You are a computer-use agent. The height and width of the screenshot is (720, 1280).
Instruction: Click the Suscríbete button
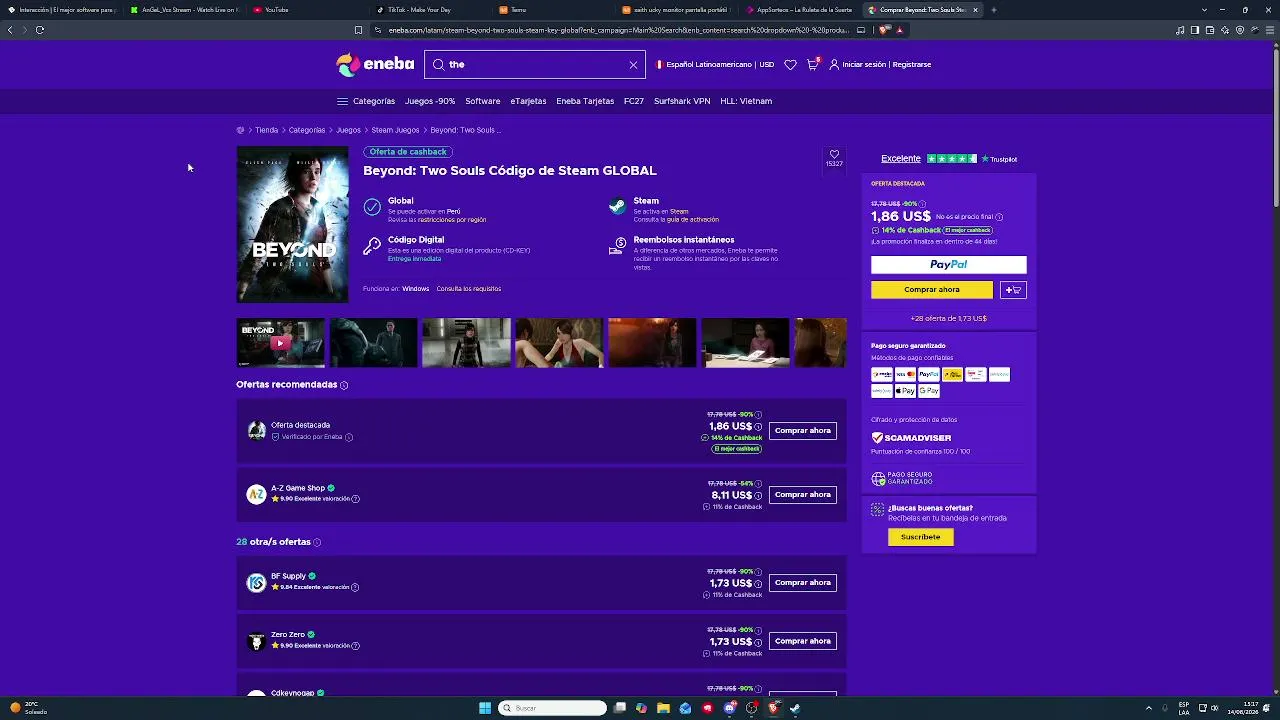920,537
